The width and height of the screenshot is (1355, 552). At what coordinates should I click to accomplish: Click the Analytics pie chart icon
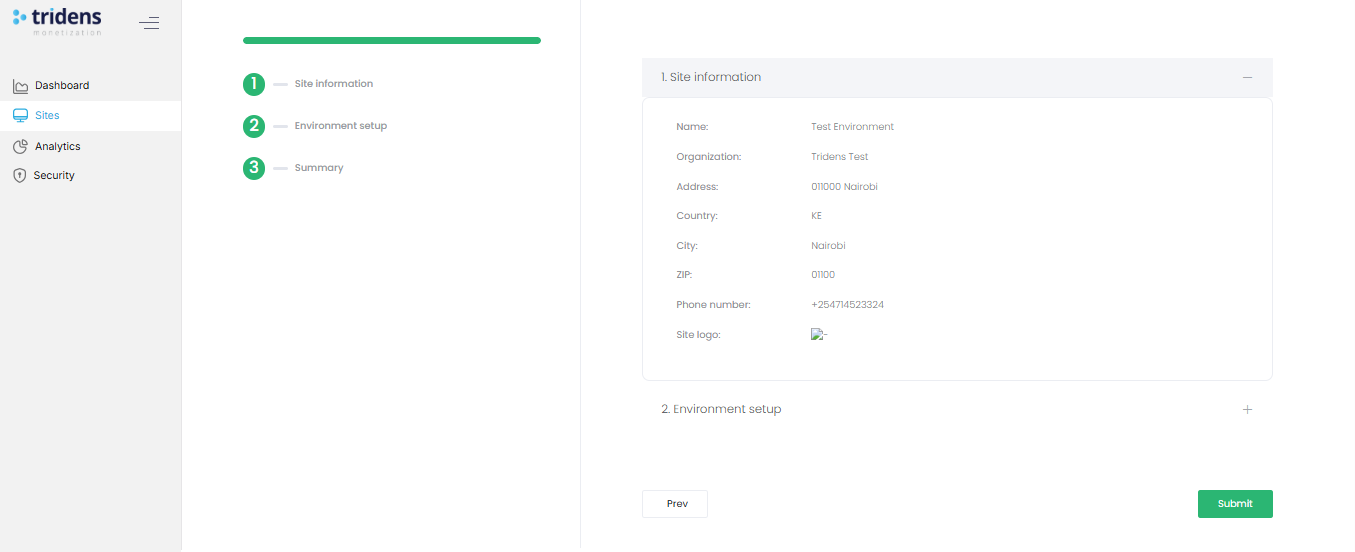pos(20,147)
